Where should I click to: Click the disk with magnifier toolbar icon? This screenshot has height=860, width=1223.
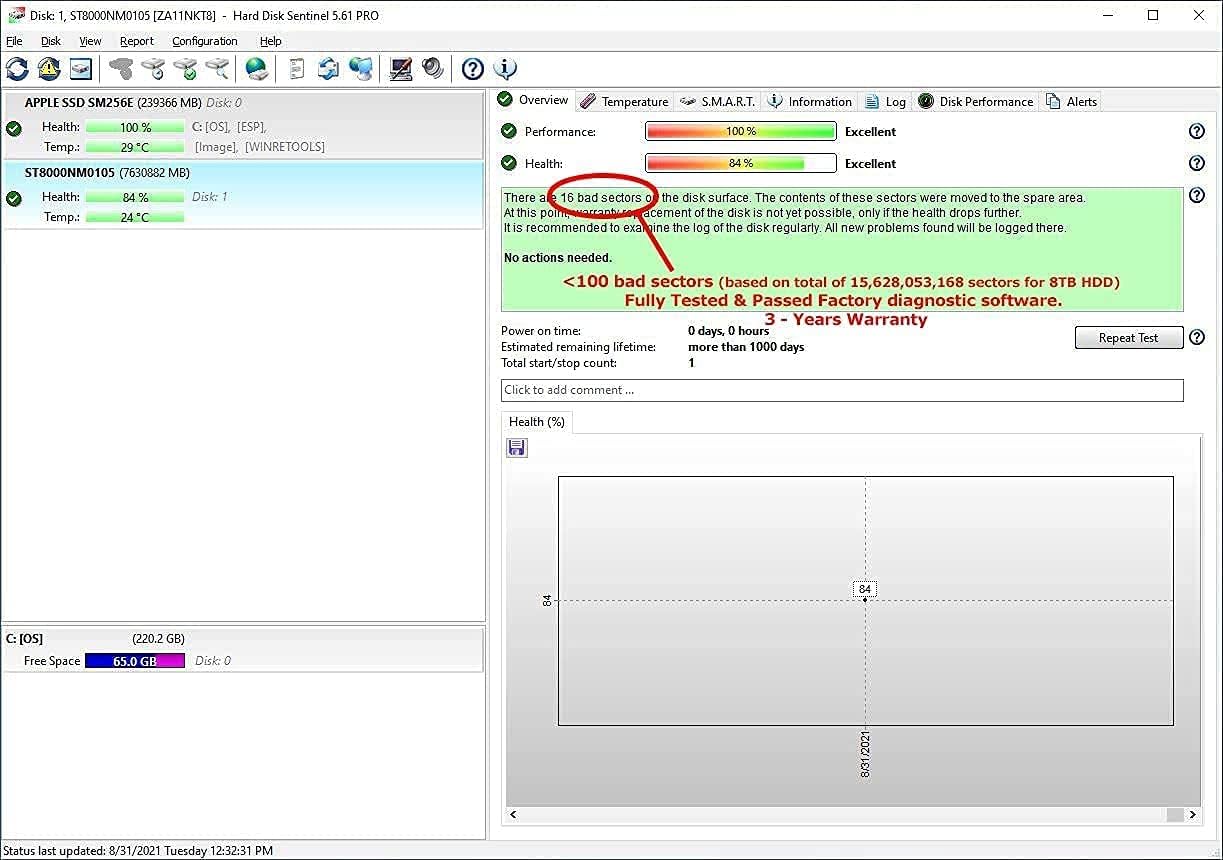click(x=217, y=69)
